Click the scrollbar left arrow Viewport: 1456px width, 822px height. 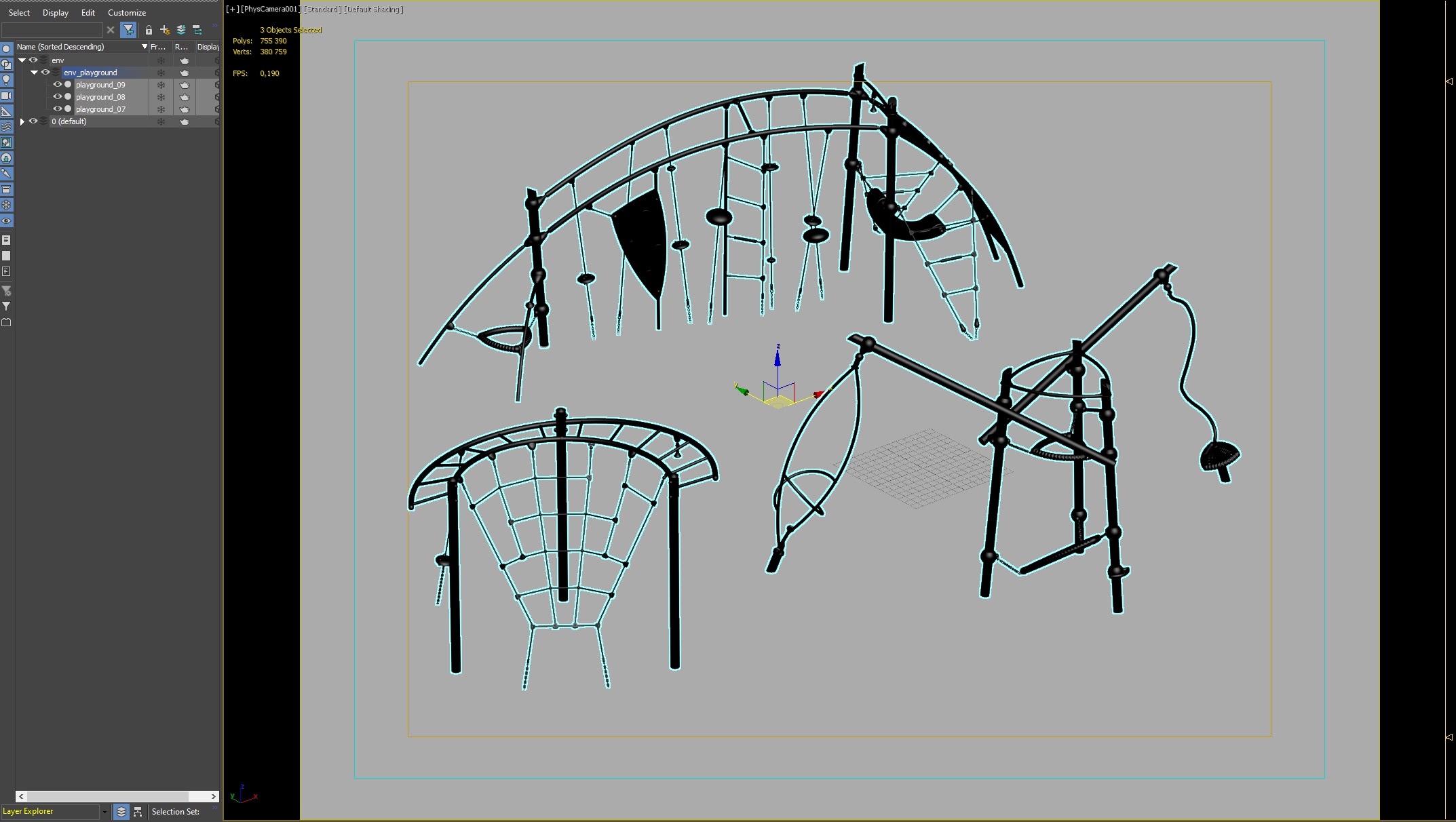(x=22, y=796)
